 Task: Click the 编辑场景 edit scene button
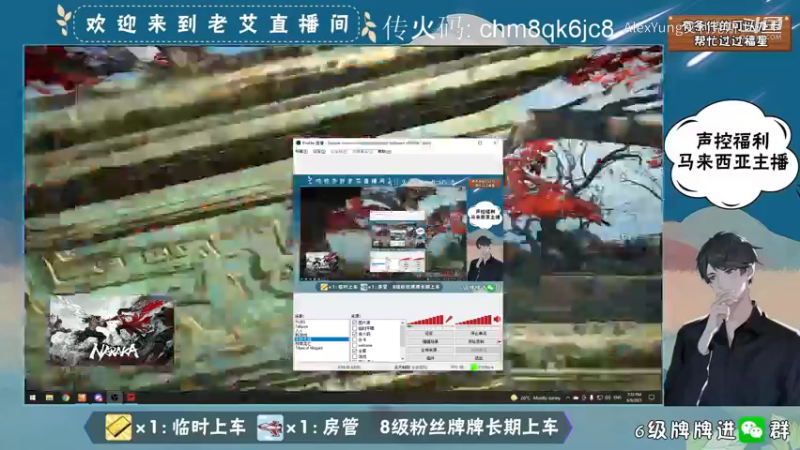430,342
